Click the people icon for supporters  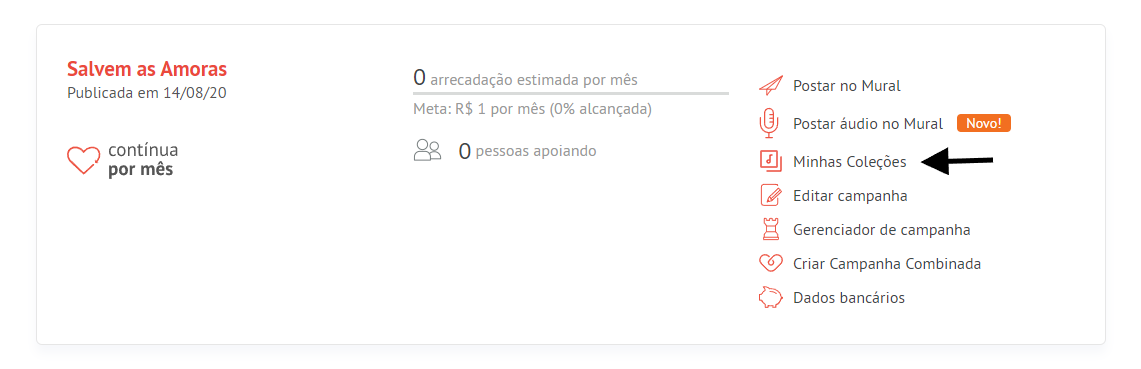pyautogui.click(x=427, y=150)
